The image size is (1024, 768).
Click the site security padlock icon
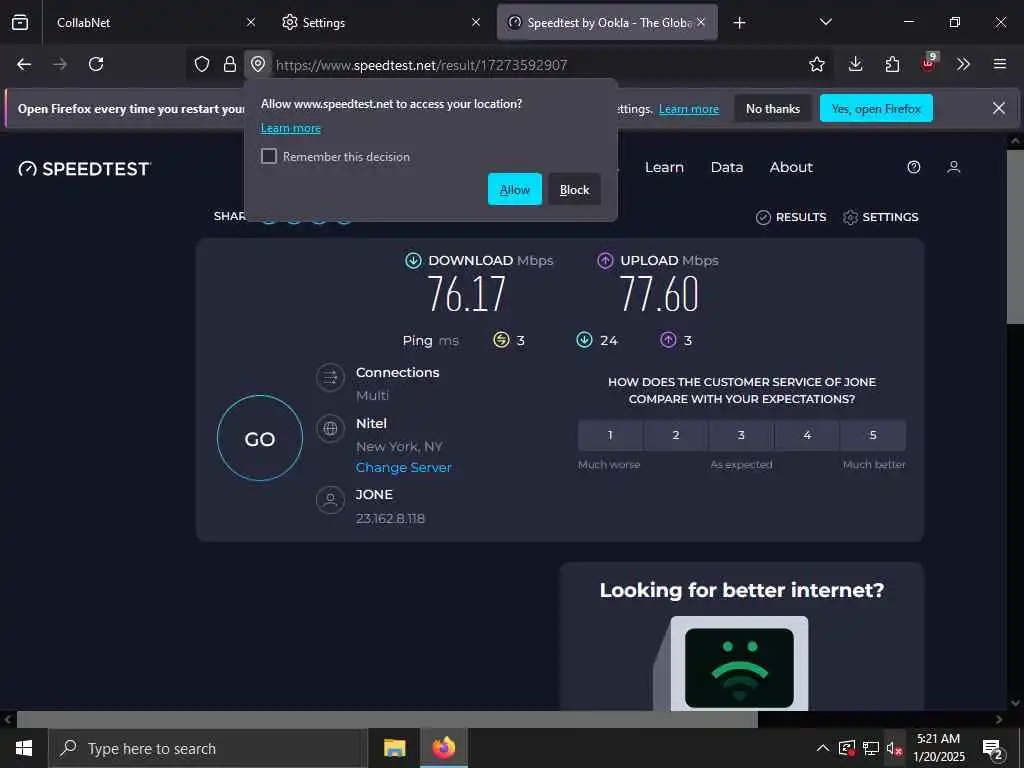coord(229,64)
